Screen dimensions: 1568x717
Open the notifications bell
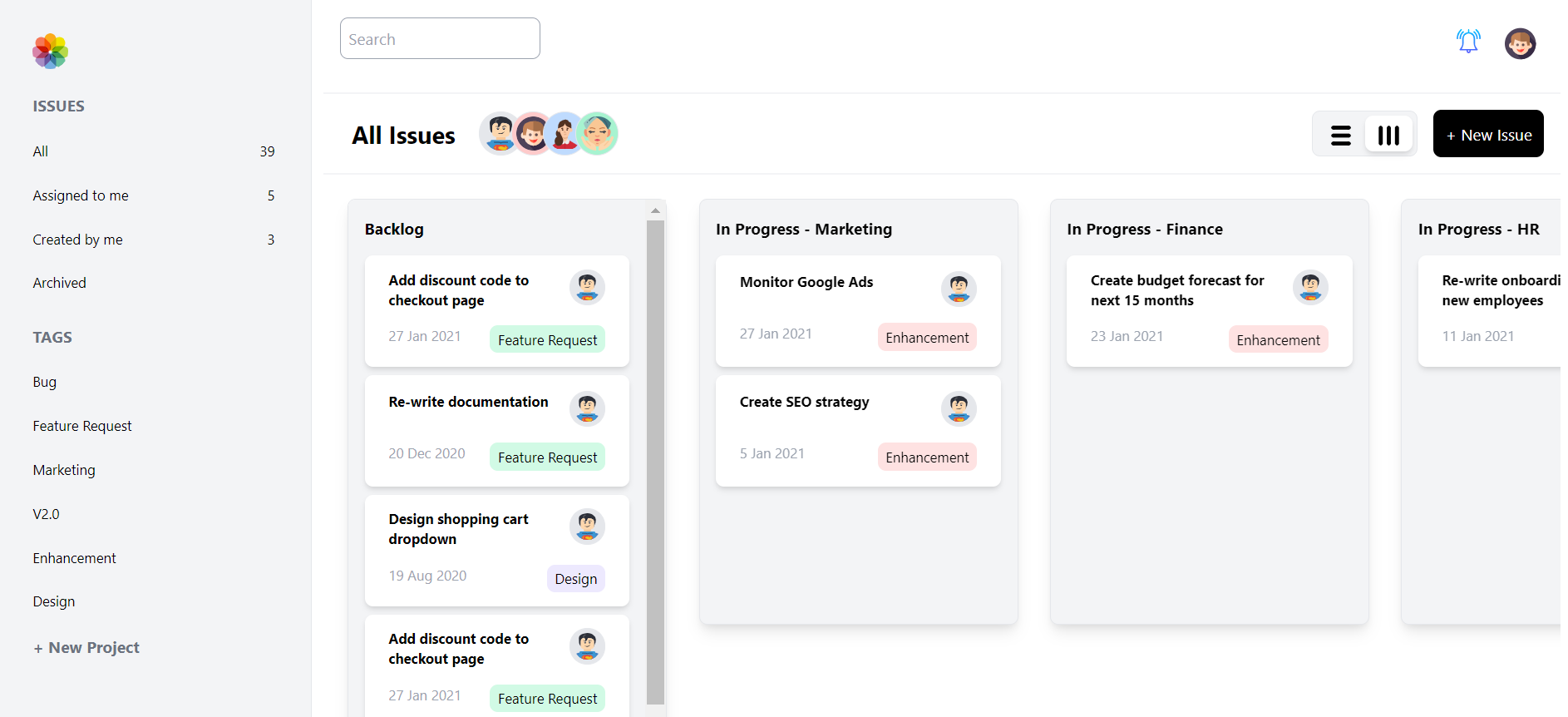(1468, 40)
